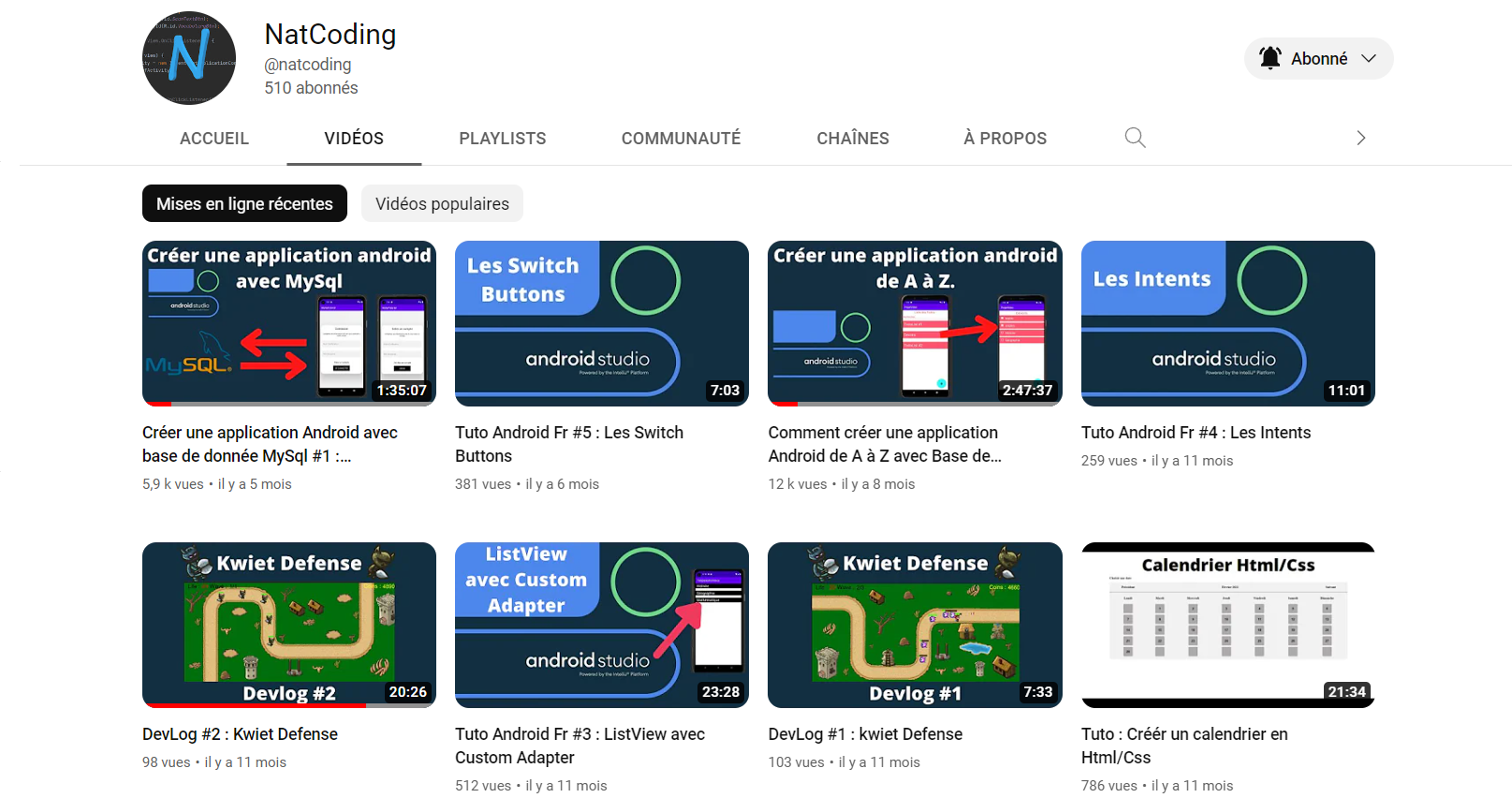Viewport: 1512px width, 798px height.
Task: Open the MySql application video thumbnail
Action: (289, 323)
